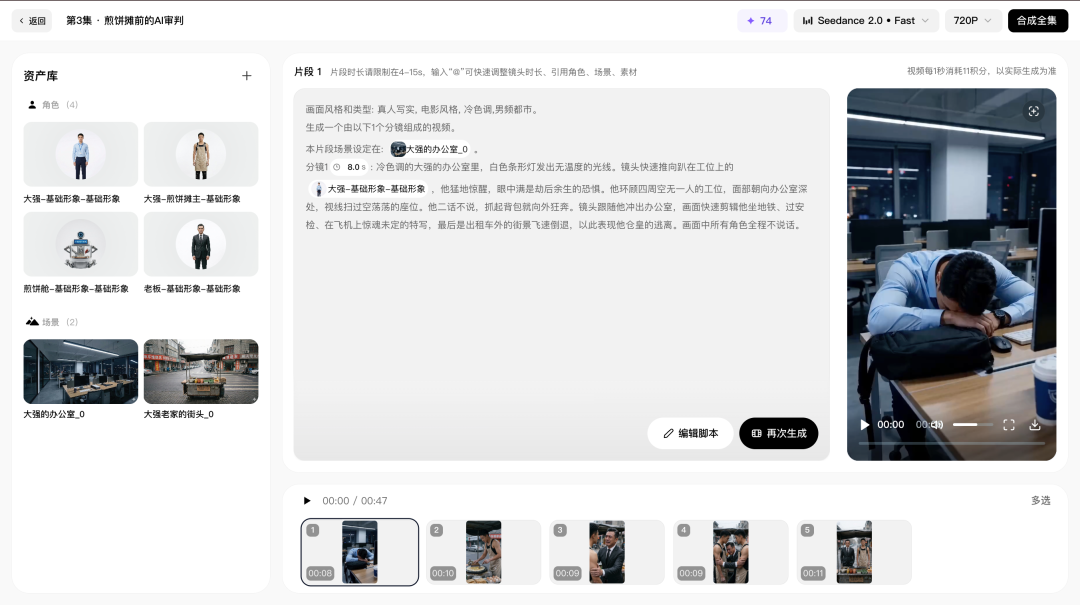Viewport: 1080px width, 605px height.
Task: Play the timeline from 00:00
Action: [307, 501]
